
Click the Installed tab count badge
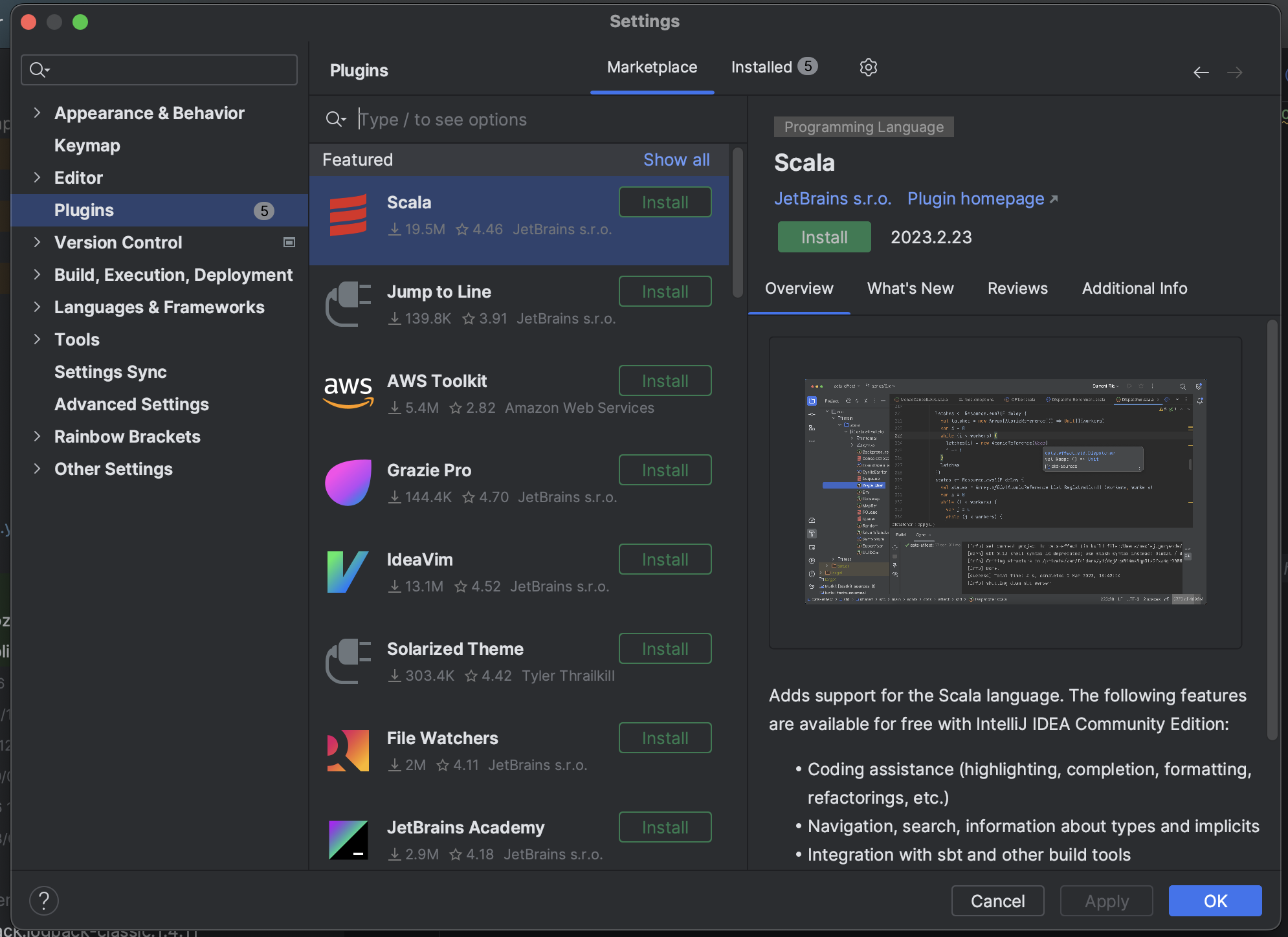[807, 66]
